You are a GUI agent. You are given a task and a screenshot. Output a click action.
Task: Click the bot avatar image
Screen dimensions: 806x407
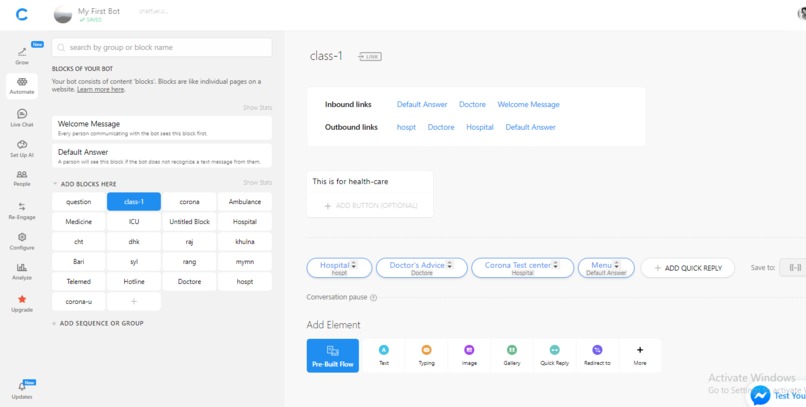(63, 14)
